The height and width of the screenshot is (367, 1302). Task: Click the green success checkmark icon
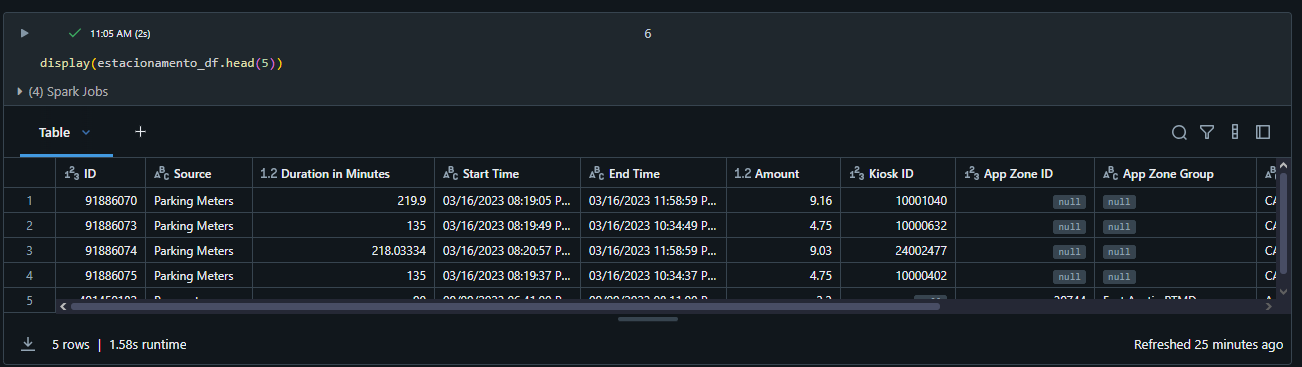coord(75,33)
